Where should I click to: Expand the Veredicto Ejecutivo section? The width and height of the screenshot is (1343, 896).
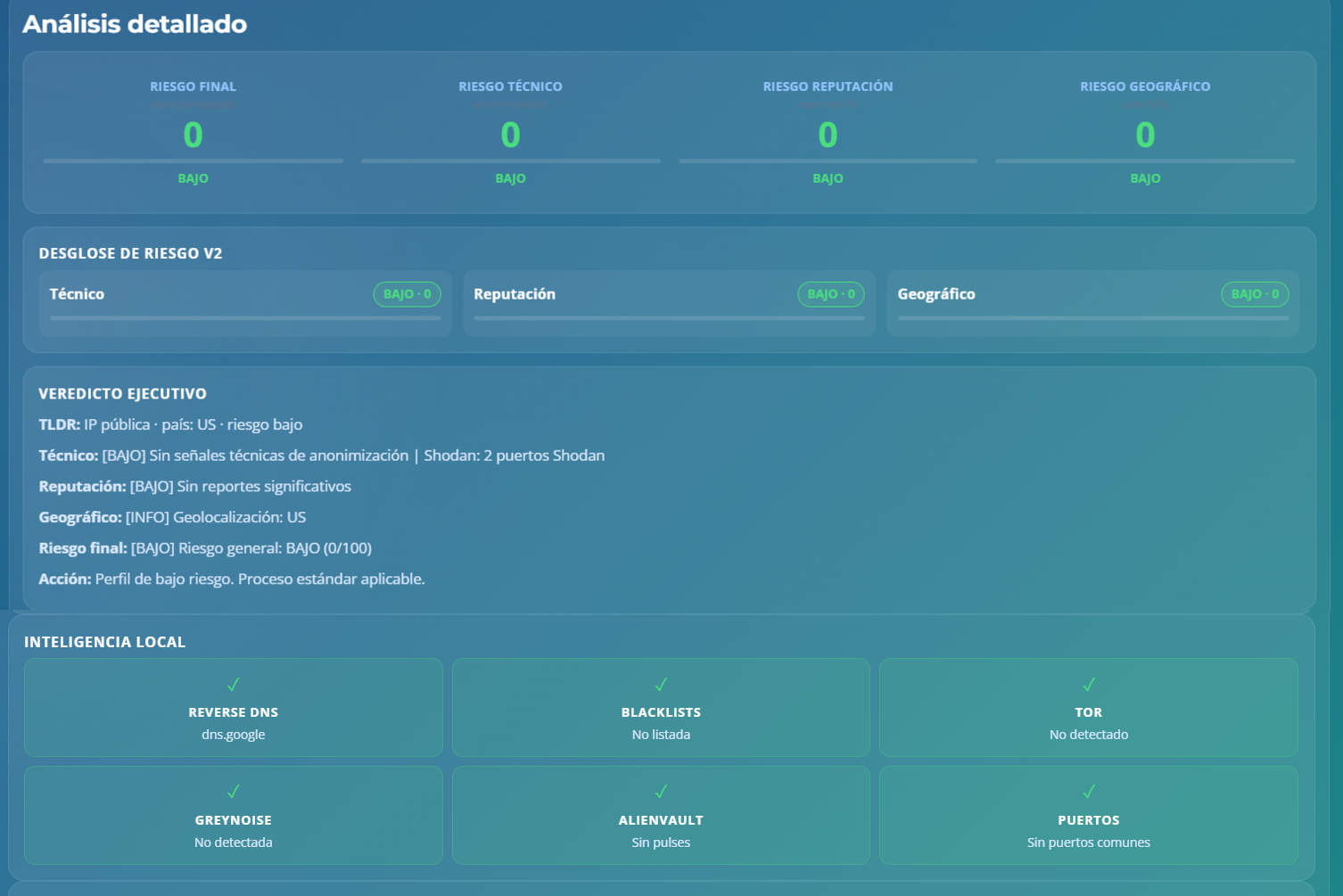122,393
